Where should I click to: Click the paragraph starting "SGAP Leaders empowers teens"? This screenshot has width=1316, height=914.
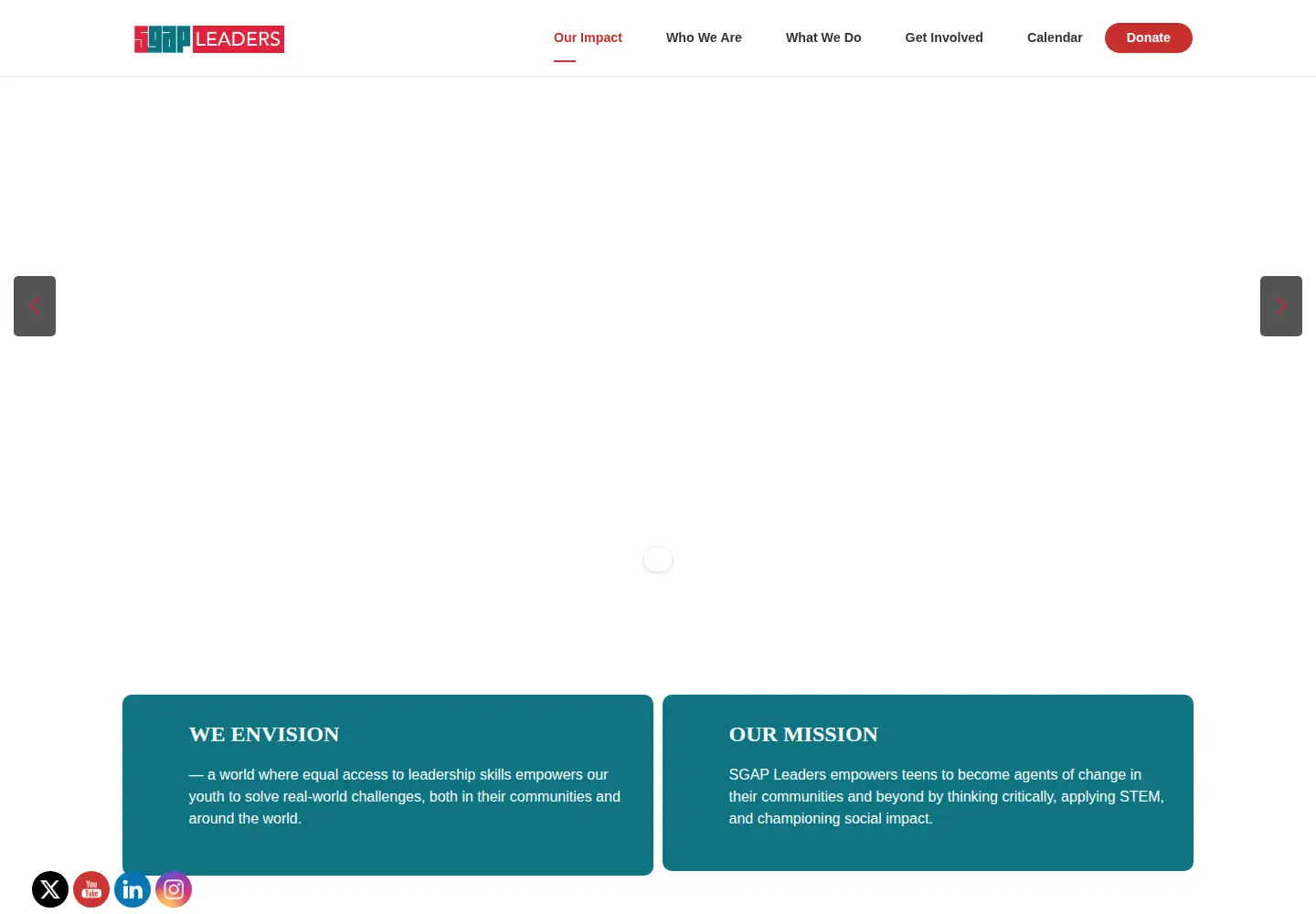pos(947,796)
